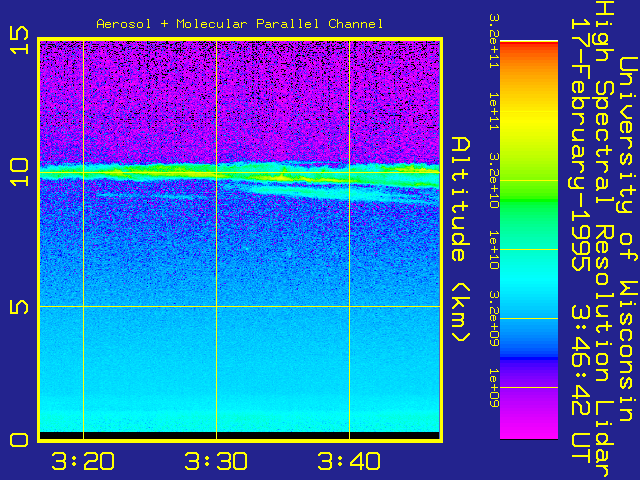Click the 1e+10 color scale label
The image size is (640, 480).
[494, 249]
